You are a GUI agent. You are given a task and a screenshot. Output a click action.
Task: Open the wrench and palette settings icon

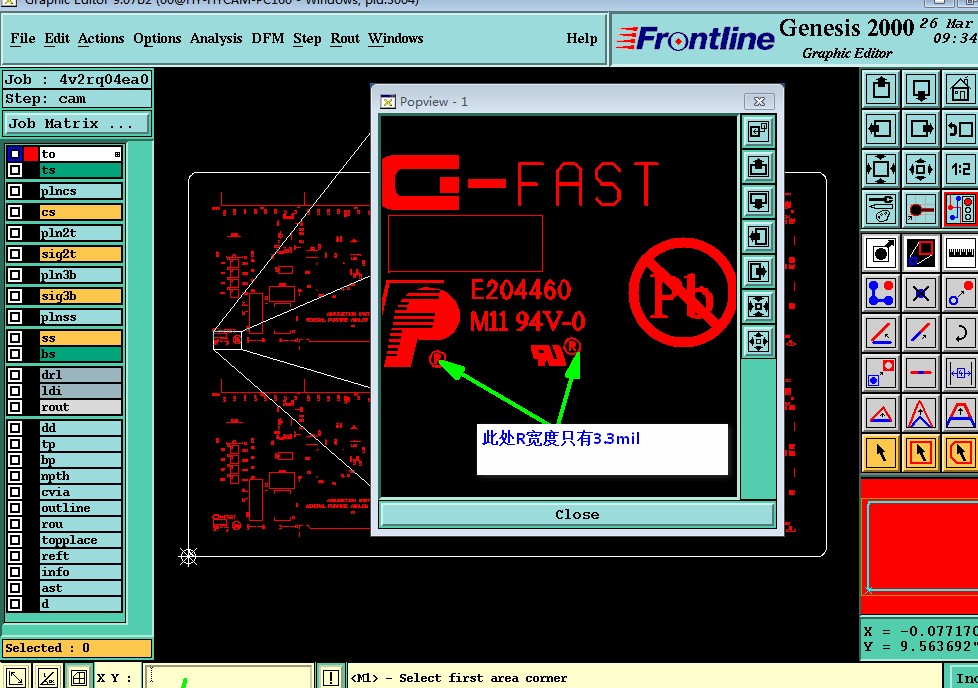881,209
